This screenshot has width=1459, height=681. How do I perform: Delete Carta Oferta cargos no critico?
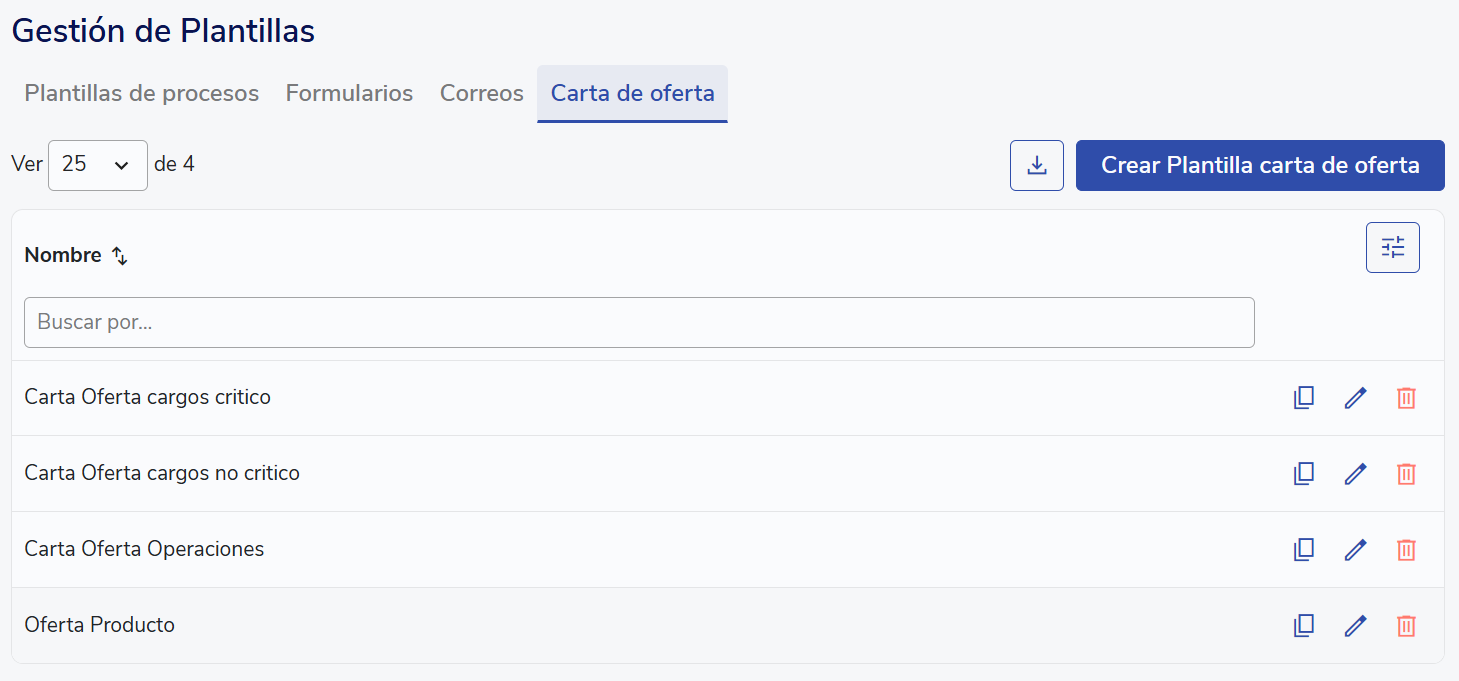1406,474
